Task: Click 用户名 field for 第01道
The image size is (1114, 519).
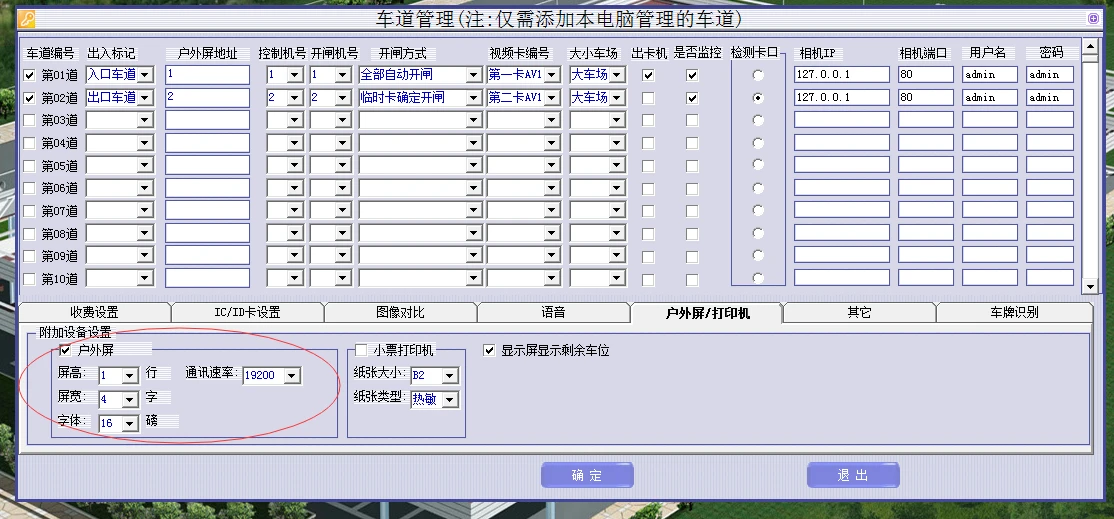Action: [x=990, y=75]
